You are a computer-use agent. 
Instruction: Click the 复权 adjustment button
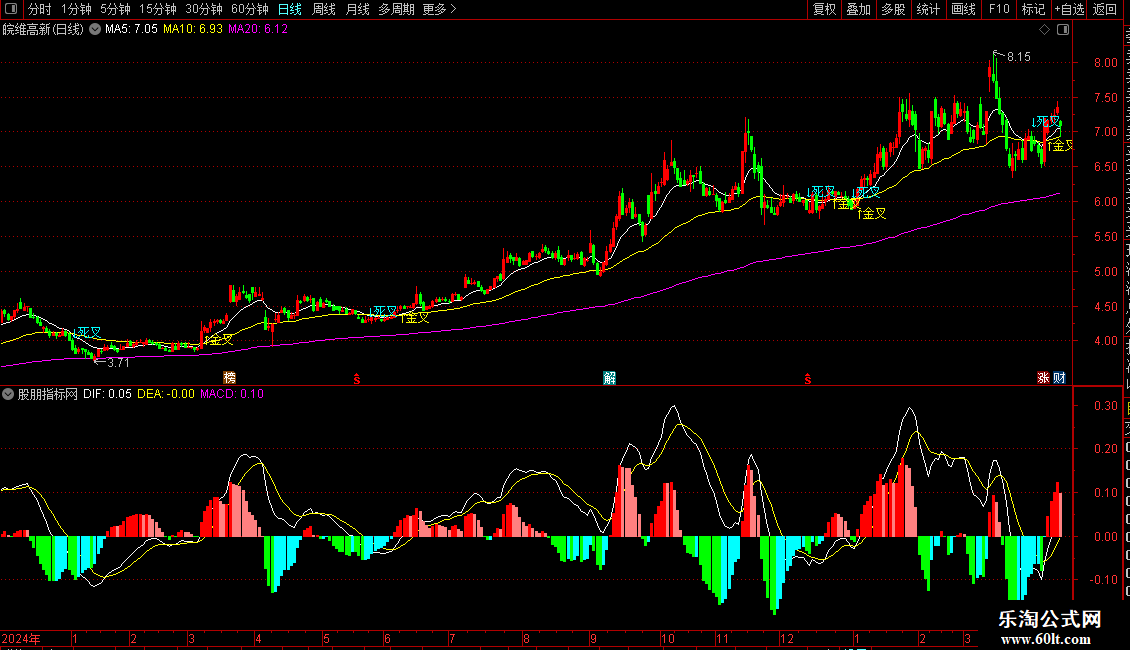[x=824, y=9]
